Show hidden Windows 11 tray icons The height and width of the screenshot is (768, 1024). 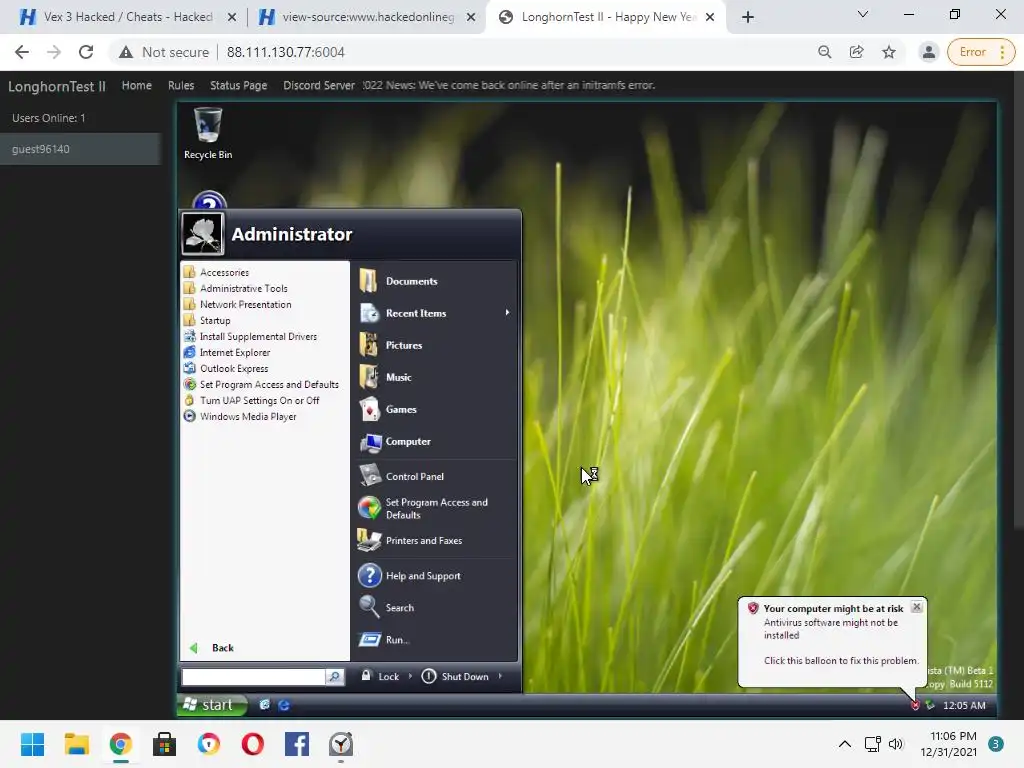(x=844, y=744)
